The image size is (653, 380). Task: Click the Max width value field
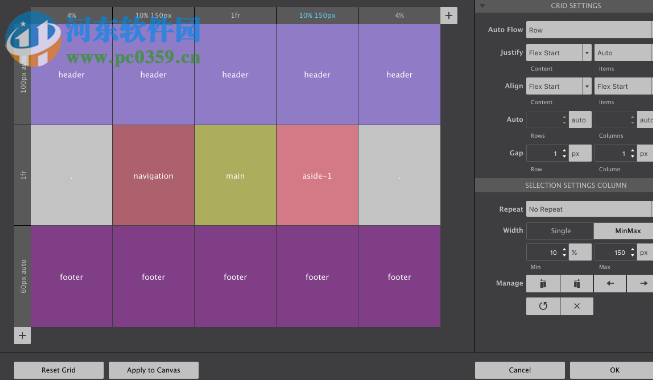point(612,252)
